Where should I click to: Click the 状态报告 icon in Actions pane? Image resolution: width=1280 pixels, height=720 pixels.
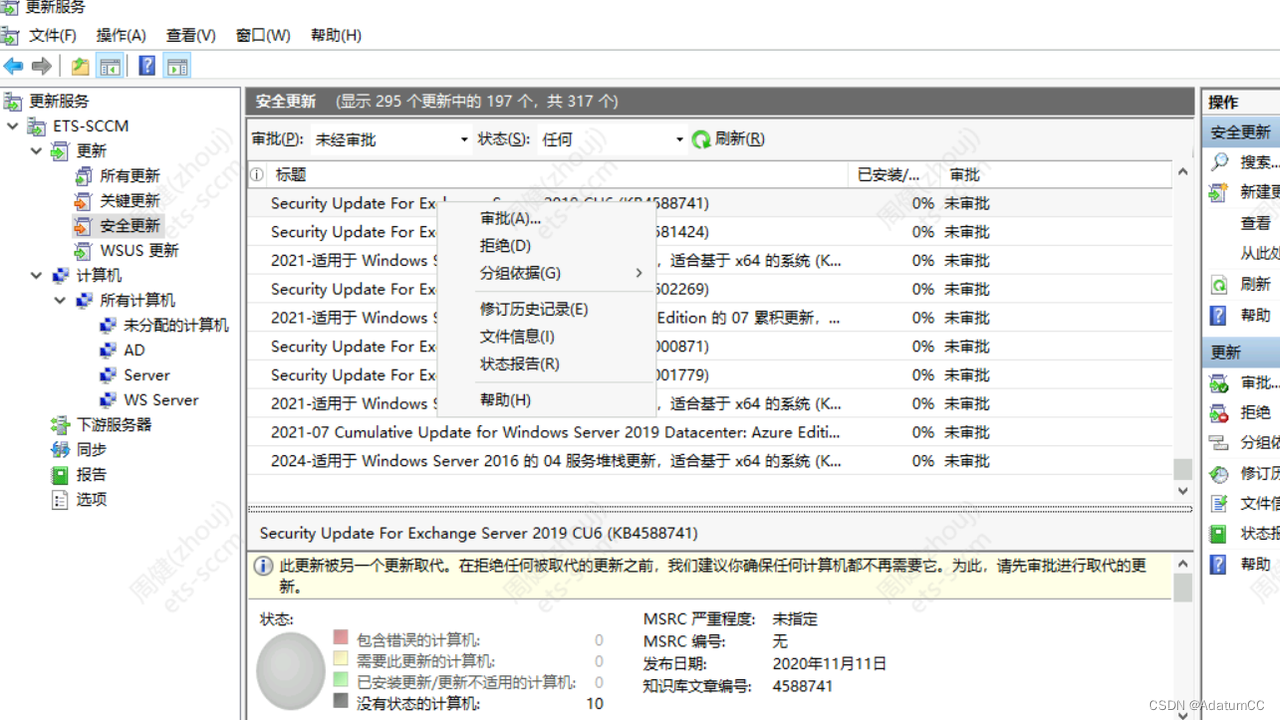click(1218, 533)
